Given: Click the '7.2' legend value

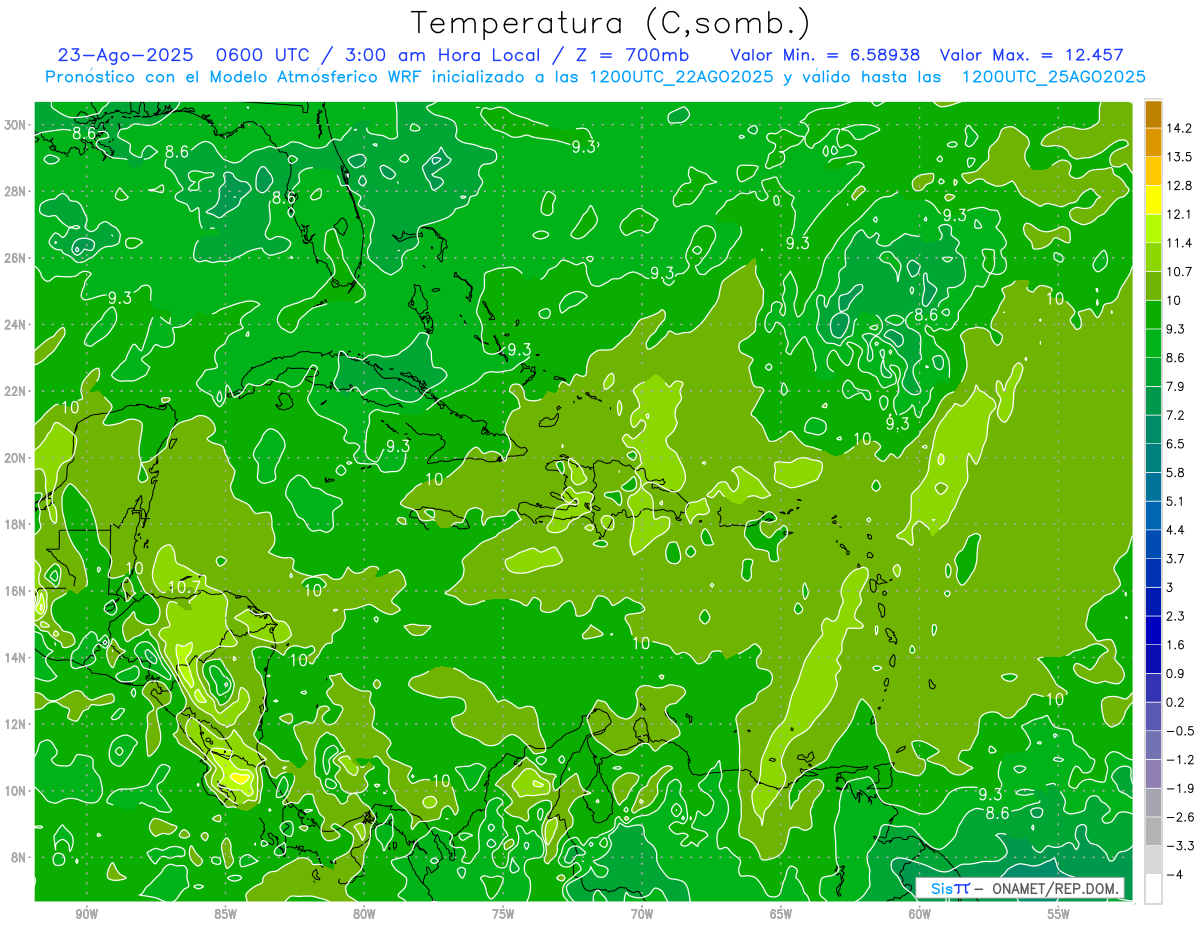Looking at the screenshot, I should click(1176, 415).
